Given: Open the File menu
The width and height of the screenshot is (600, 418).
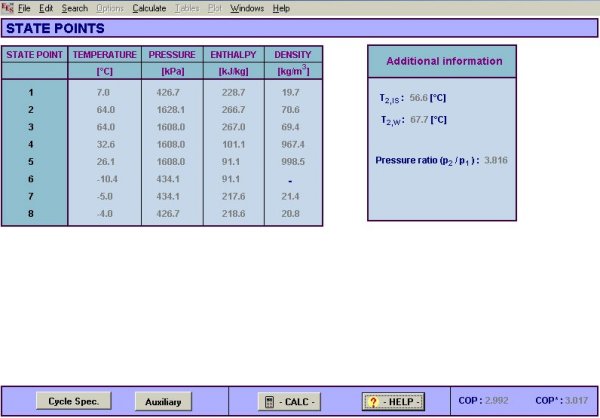Looking at the screenshot, I should point(24,8).
